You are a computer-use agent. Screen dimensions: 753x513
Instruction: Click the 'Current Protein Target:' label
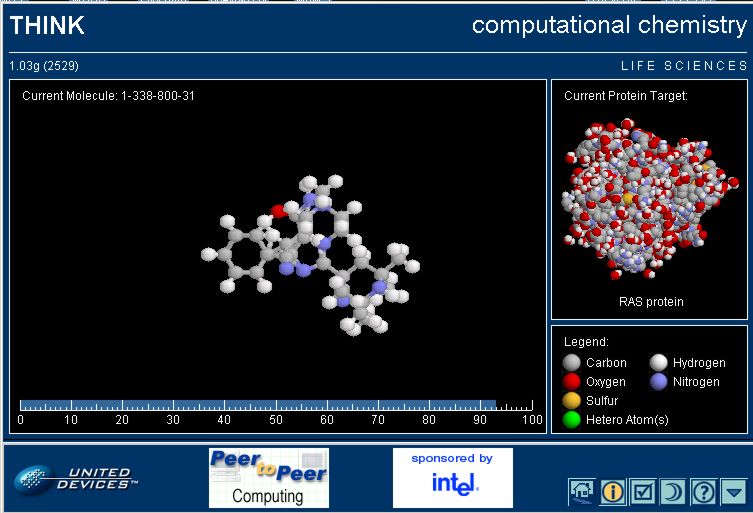click(626, 96)
